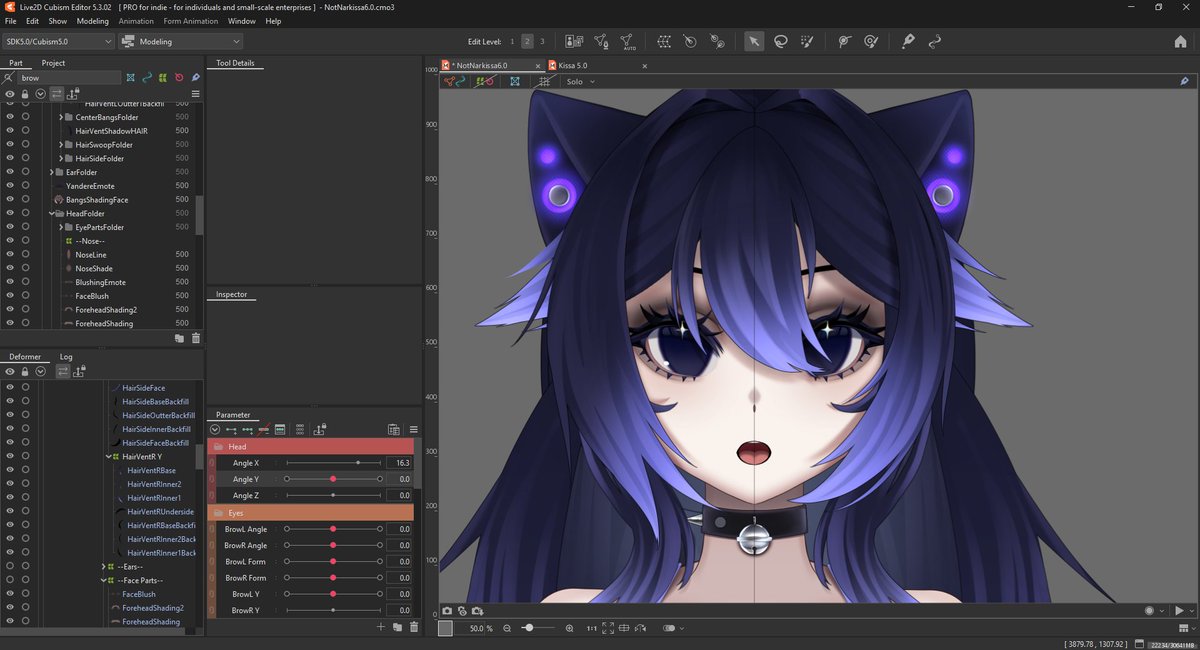Switch to the Project tab
This screenshot has width=1200, height=650.
tap(53, 63)
